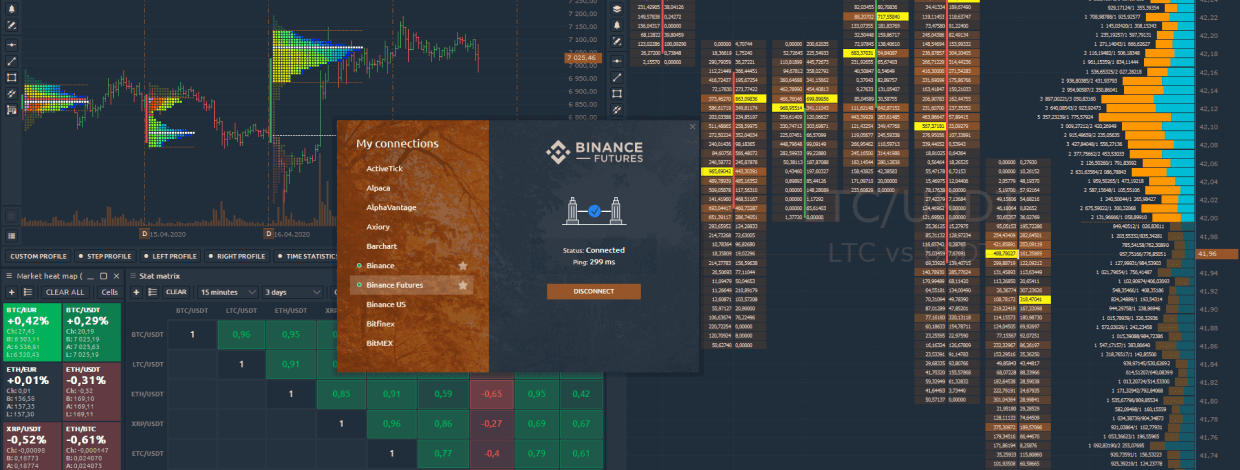Select Barchart in My connections list
This screenshot has height=470, width=1240.
pos(381,246)
